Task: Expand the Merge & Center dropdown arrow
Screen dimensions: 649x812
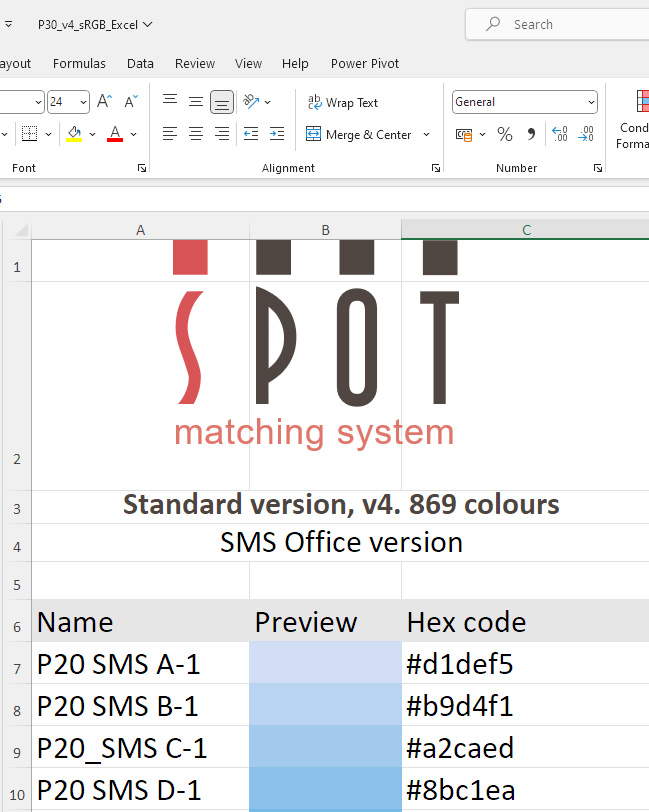Action: coord(426,134)
